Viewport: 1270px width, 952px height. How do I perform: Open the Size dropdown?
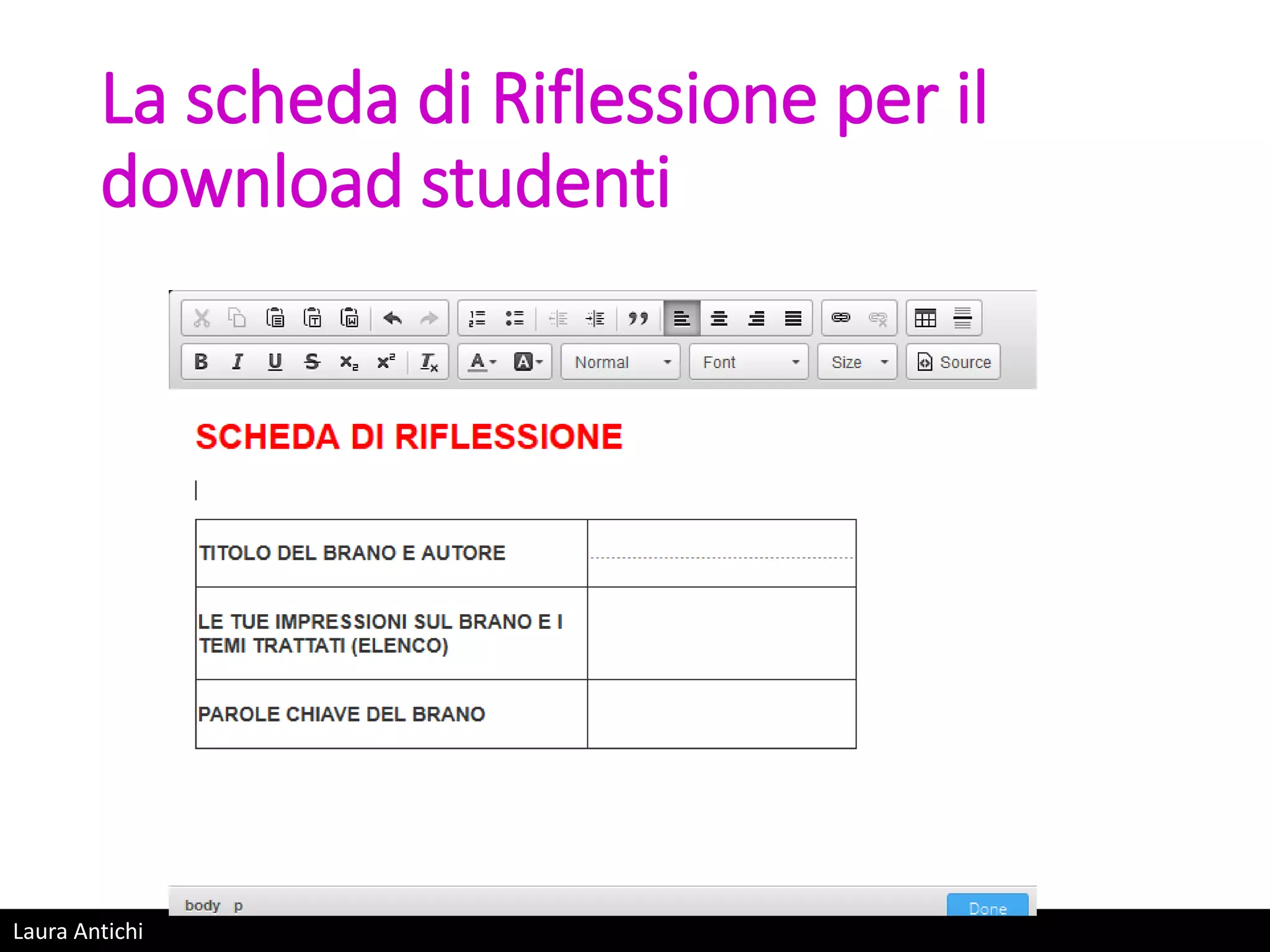pos(858,362)
